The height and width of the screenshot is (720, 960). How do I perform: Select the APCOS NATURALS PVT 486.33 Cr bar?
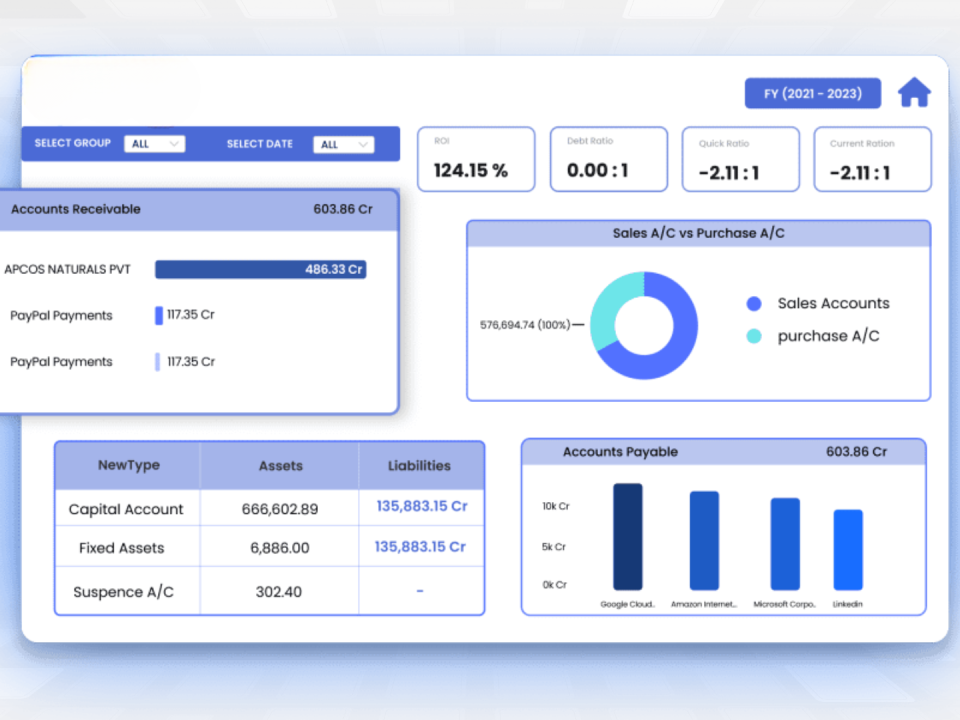pos(261,269)
